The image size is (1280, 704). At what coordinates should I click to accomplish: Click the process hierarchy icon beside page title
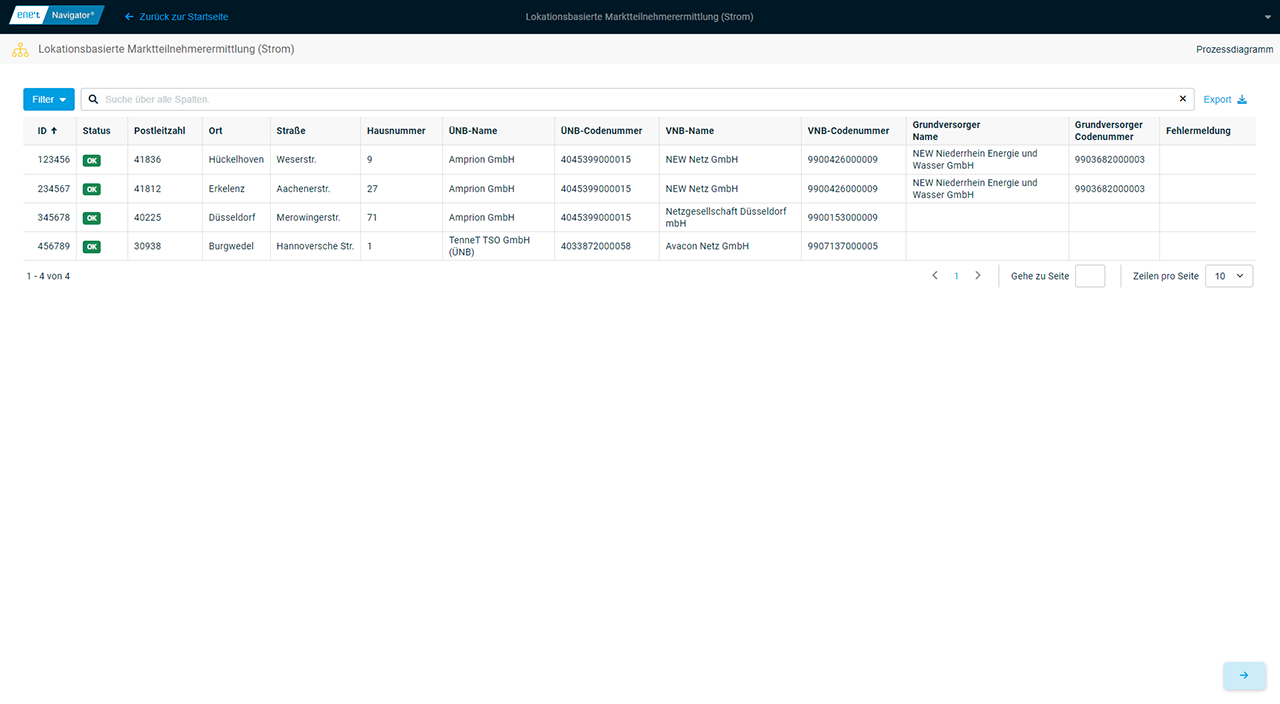coord(20,49)
